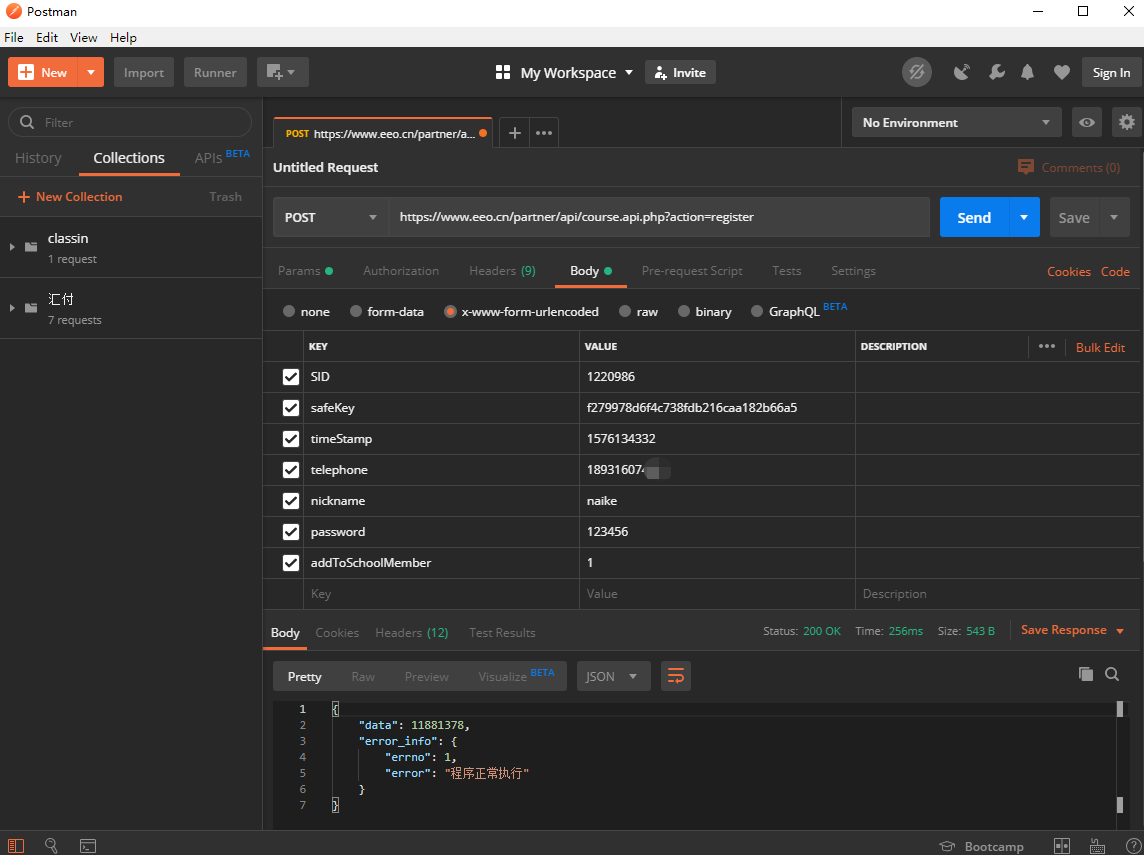This screenshot has width=1144, height=855.
Task: Uncheck the safeKey parameter row
Action: click(x=290, y=408)
